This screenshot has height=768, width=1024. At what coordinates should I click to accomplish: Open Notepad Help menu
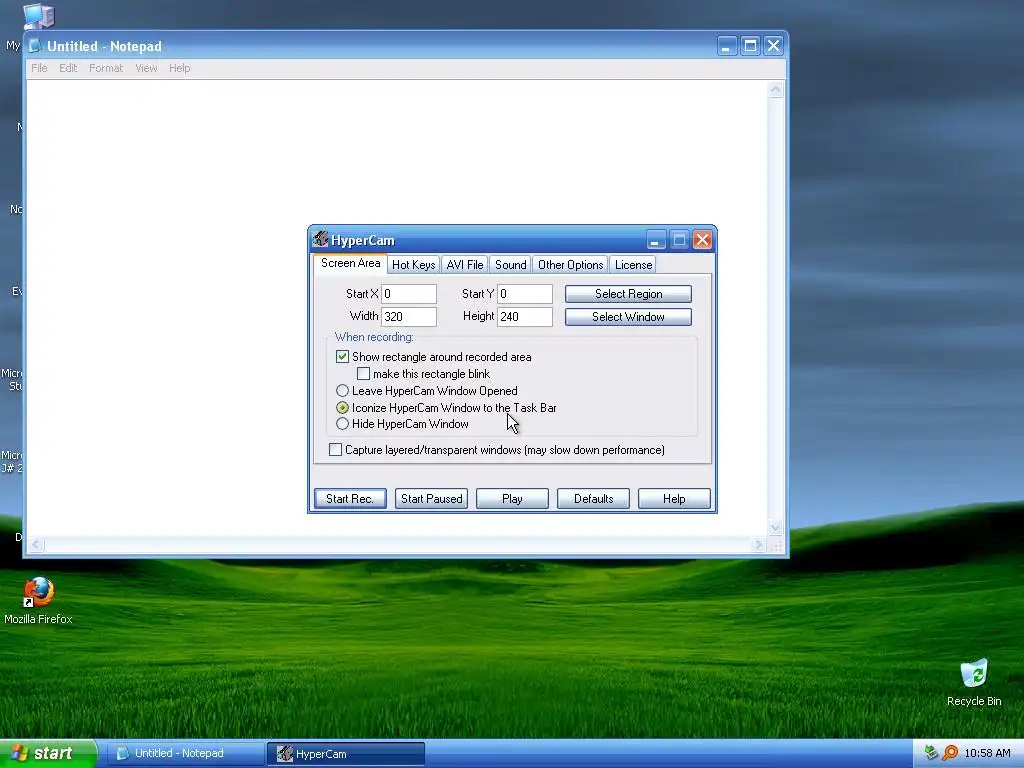tap(180, 68)
